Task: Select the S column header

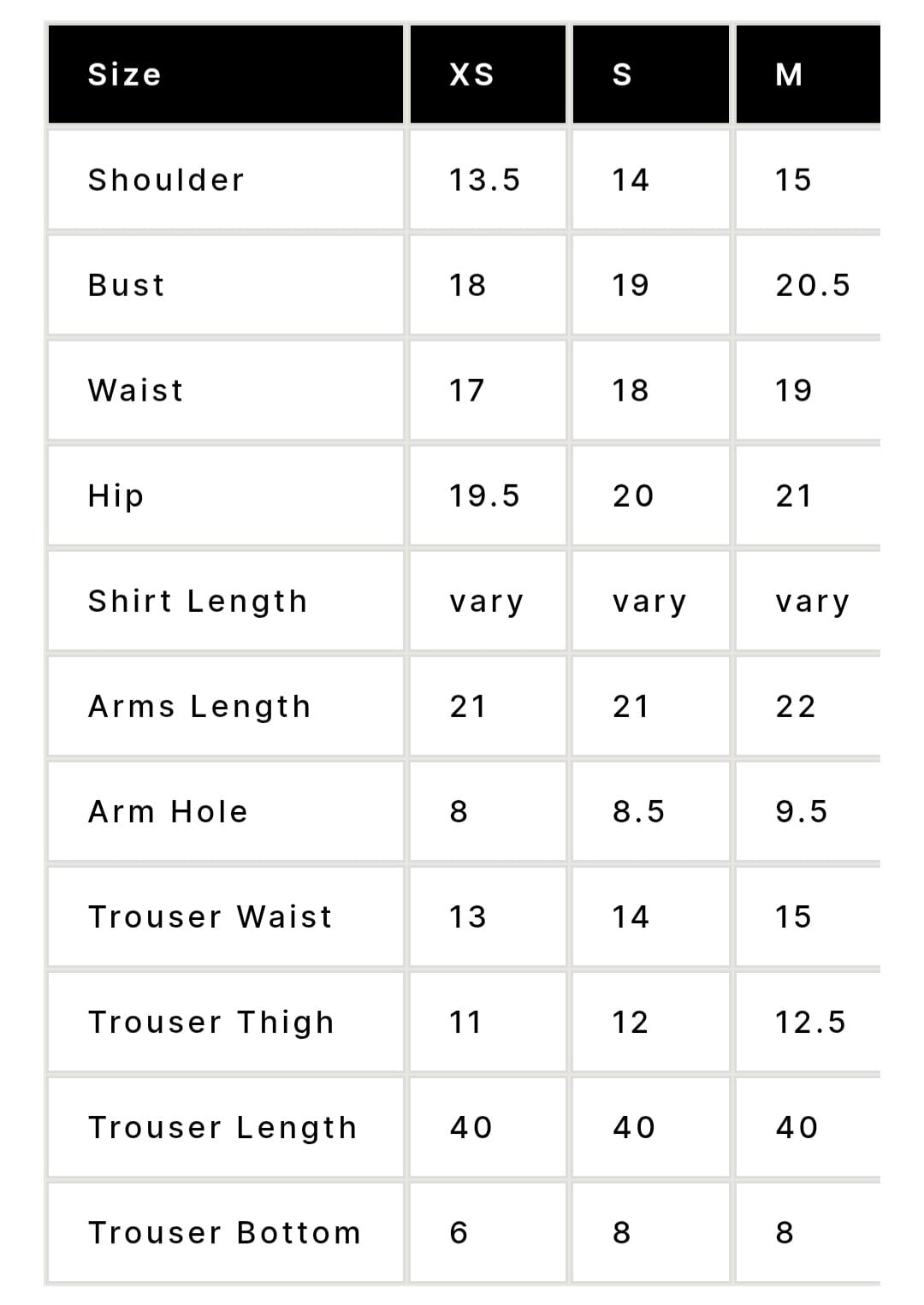Action: tap(650, 74)
